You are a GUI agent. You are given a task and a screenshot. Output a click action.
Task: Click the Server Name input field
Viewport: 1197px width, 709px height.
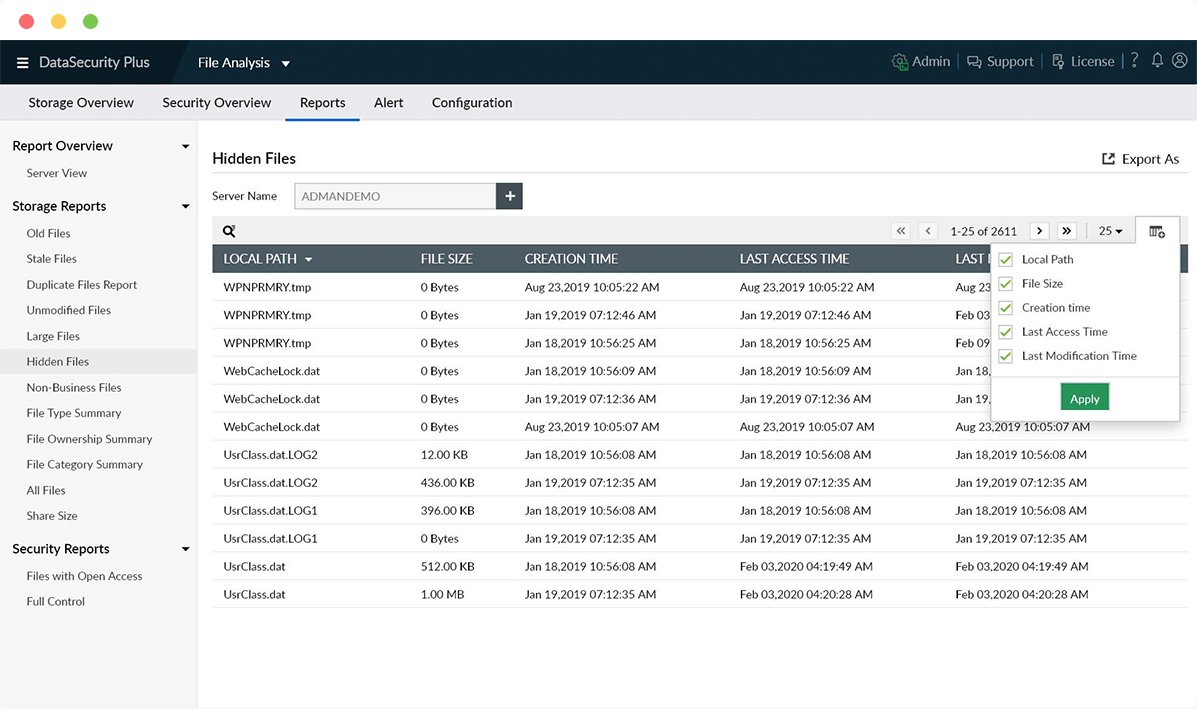coord(395,196)
